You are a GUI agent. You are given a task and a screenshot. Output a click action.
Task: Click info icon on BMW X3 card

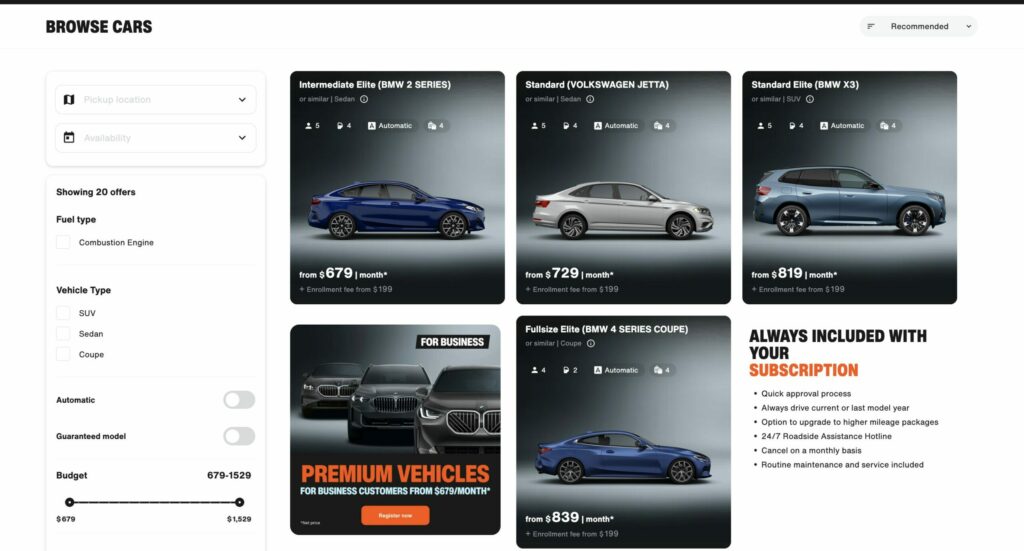(810, 99)
